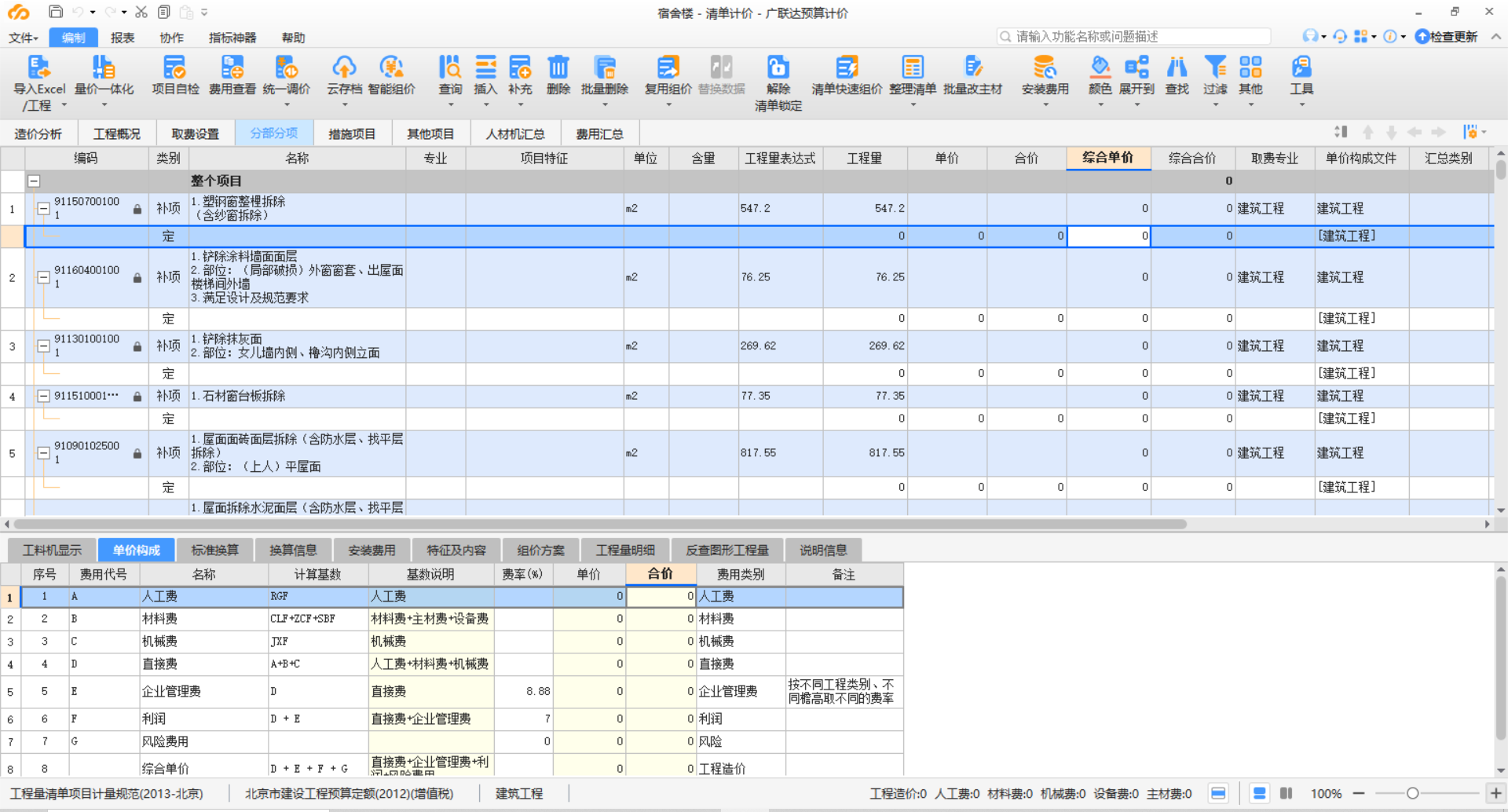Click the 综合单价 column header
The height and width of the screenshot is (812, 1508).
pos(1108,158)
